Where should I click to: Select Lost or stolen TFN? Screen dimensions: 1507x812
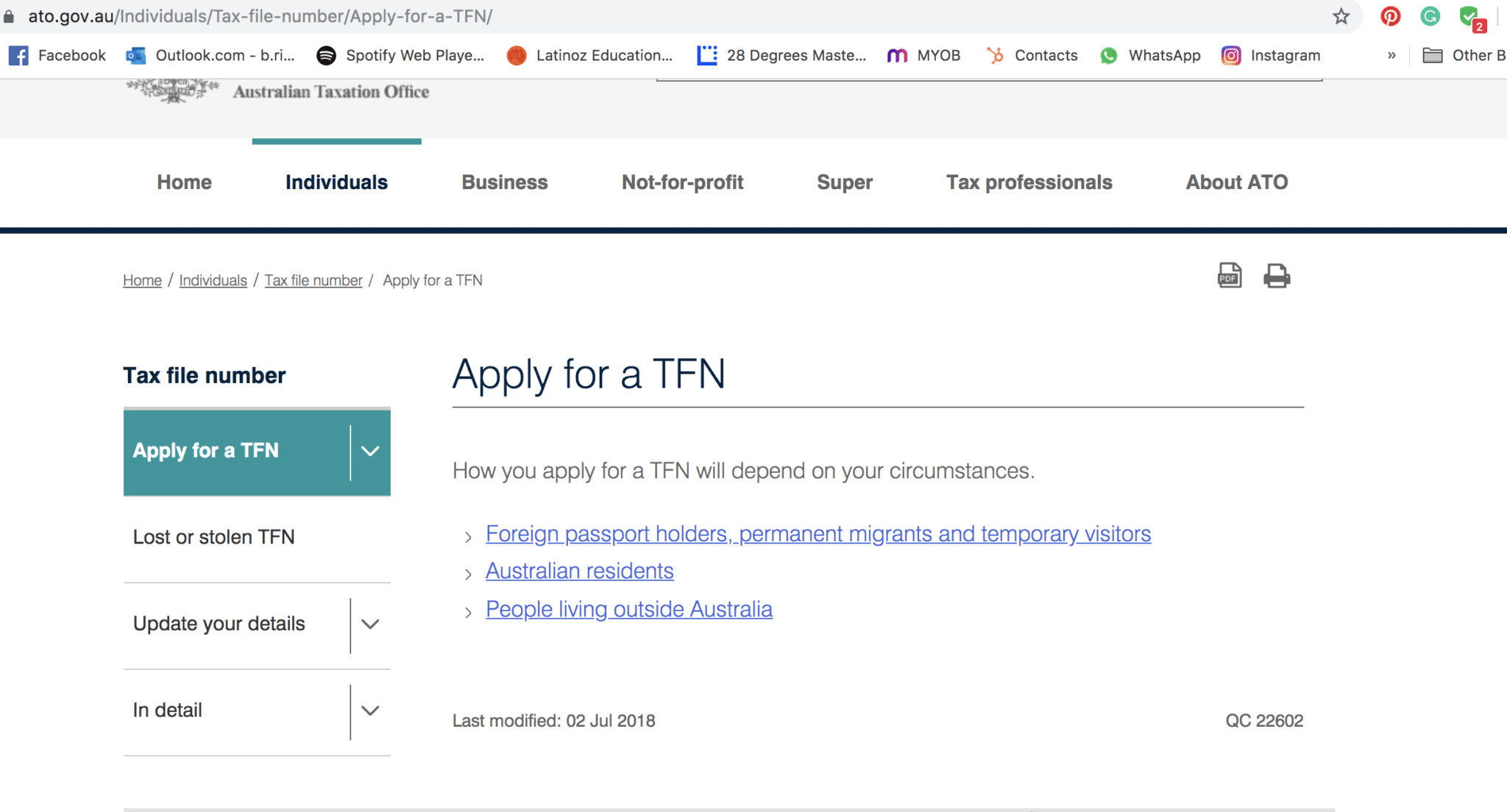click(x=215, y=537)
